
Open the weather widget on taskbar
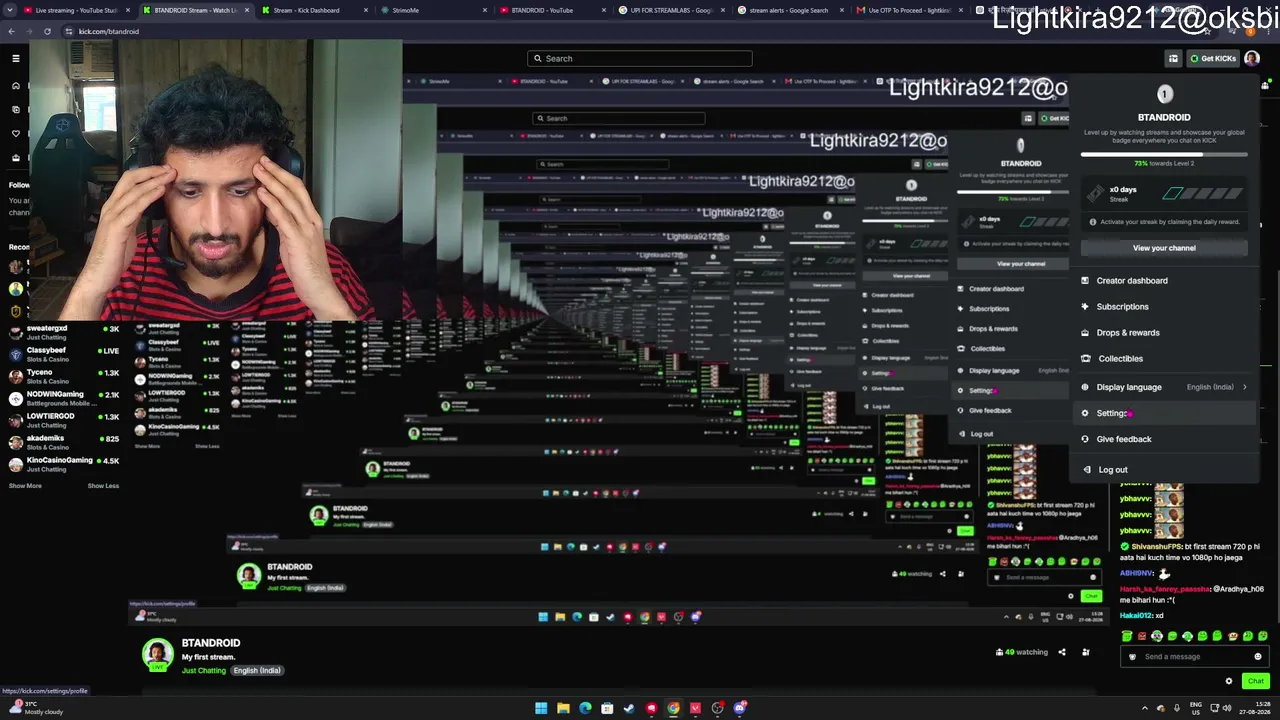coord(35,708)
